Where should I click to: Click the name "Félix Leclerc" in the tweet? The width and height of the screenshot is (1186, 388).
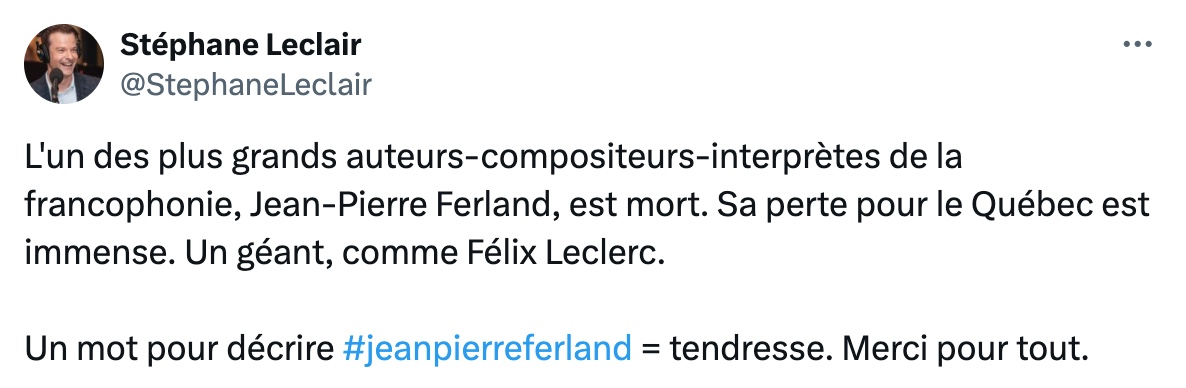(561, 253)
